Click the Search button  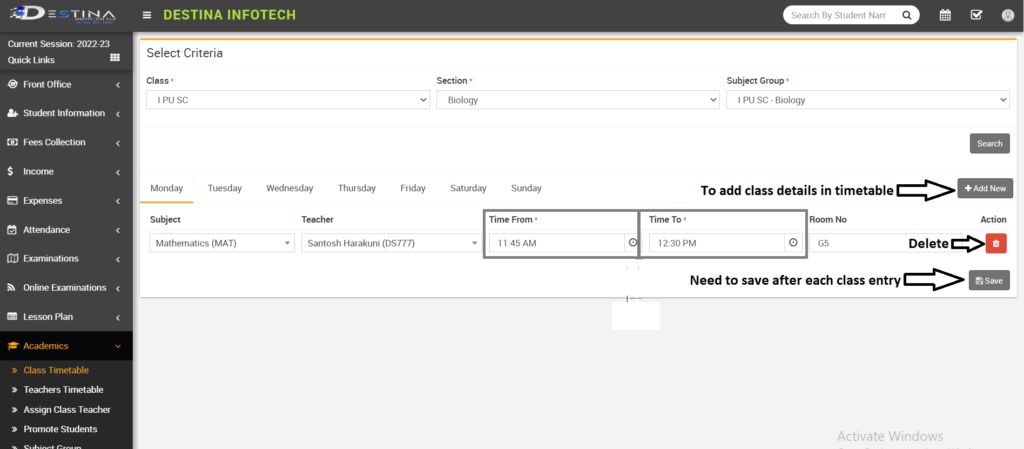tap(989, 144)
